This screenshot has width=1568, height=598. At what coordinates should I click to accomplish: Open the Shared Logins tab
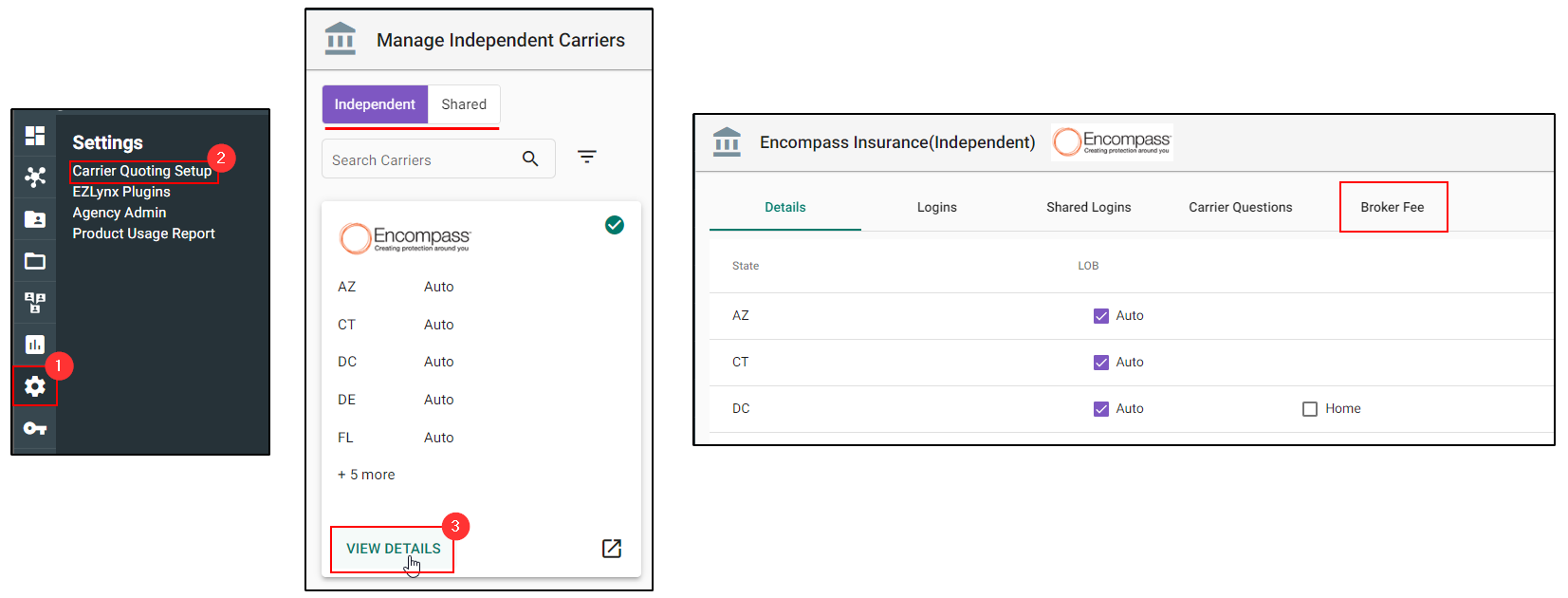(x=1089, y=207)
